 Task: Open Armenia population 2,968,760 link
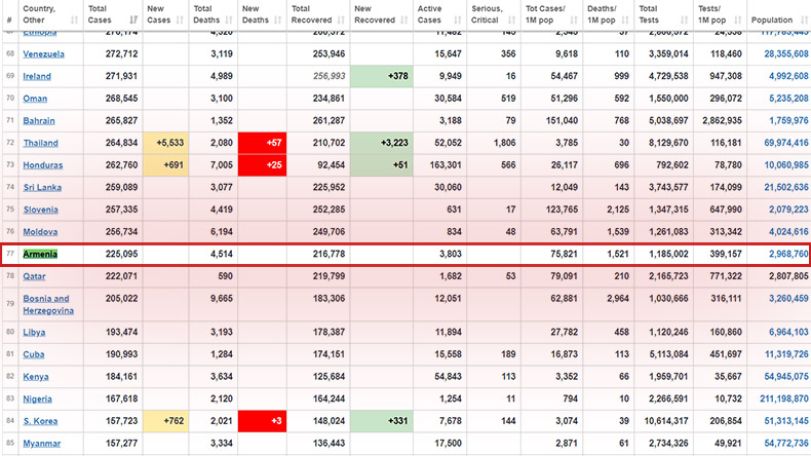pos(788,254)
